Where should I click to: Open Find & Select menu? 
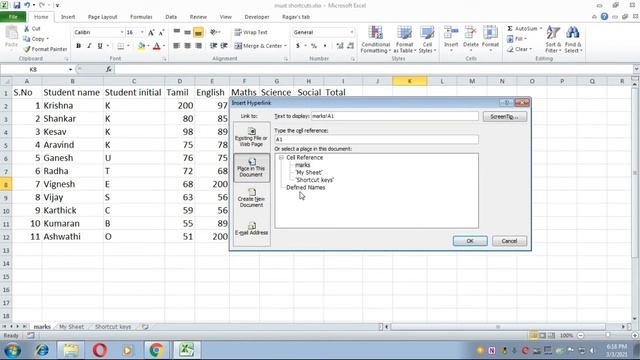[573, 39]
